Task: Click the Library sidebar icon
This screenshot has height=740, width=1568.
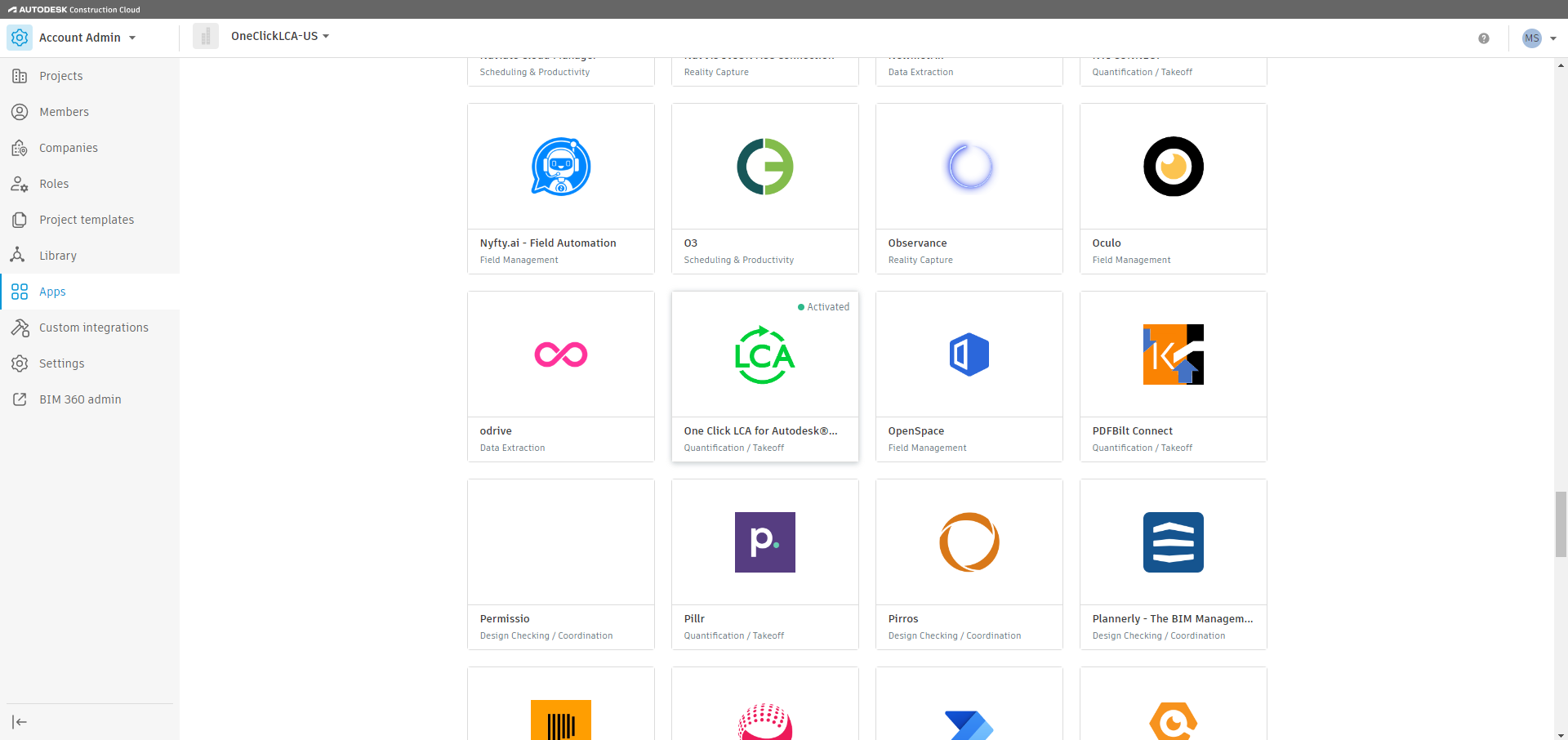Action: 17,255
